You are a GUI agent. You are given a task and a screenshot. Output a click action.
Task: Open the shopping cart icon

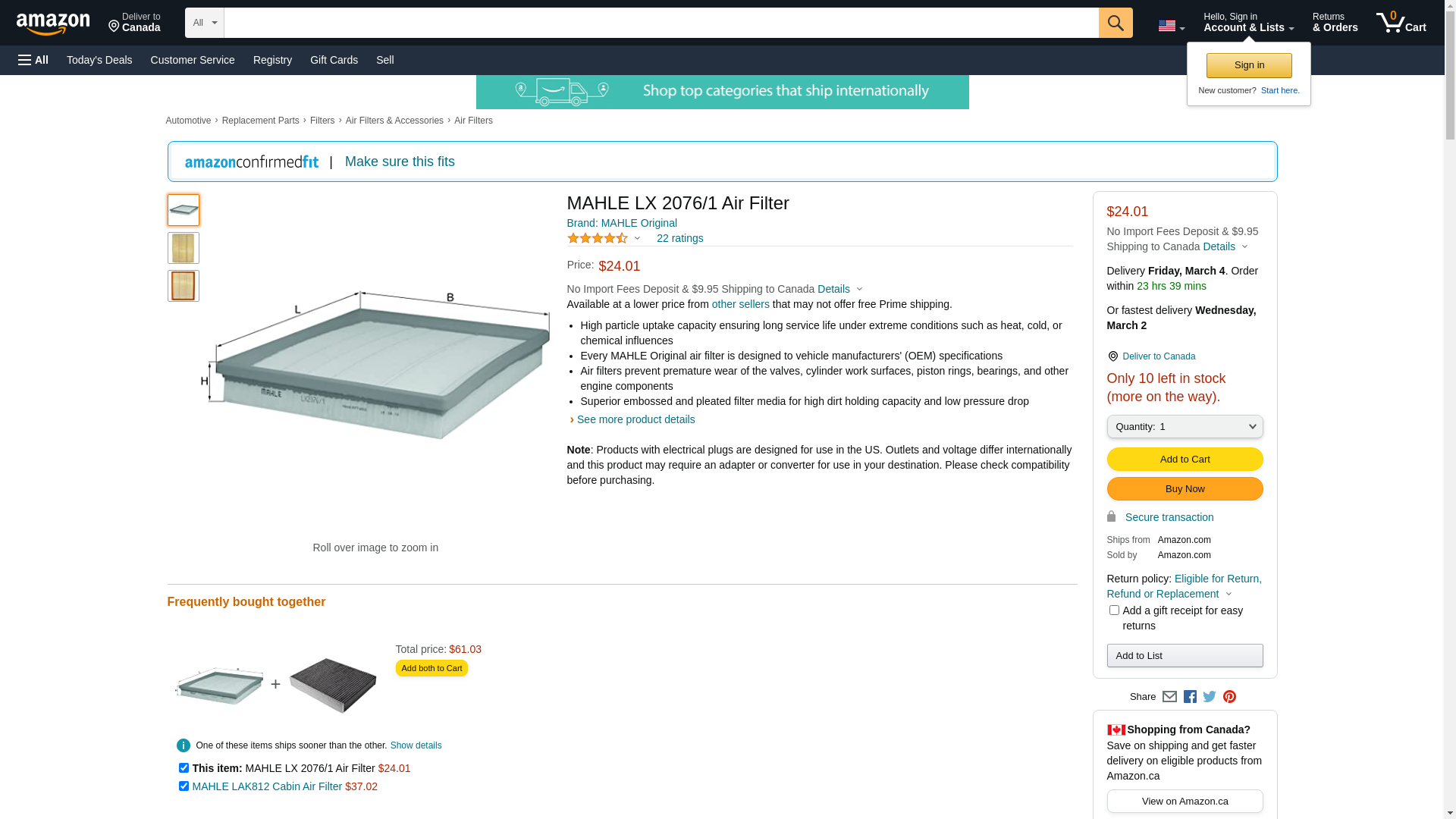pyautogui.click(x=1401, y=23)
